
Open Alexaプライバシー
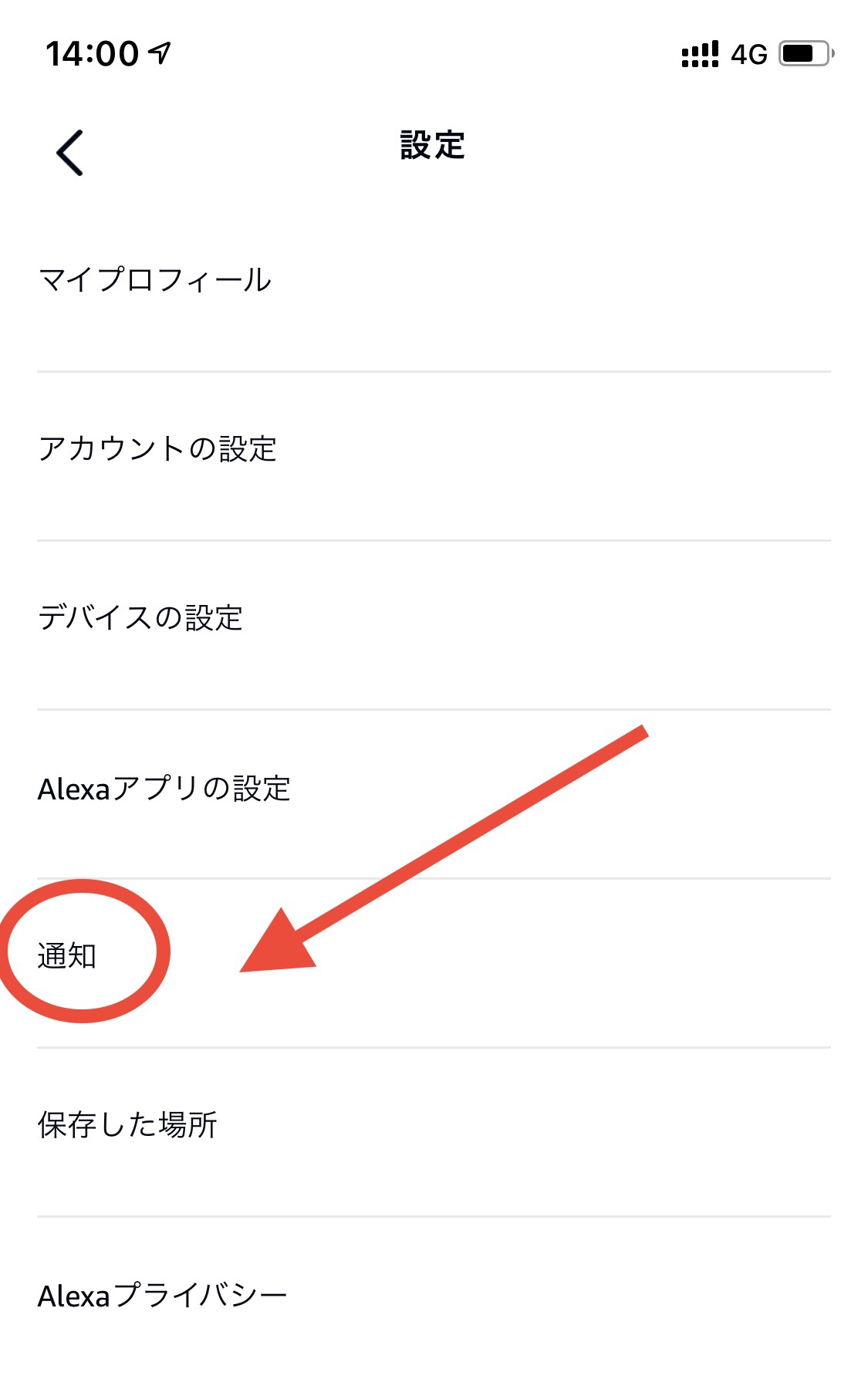[162, 1294]
